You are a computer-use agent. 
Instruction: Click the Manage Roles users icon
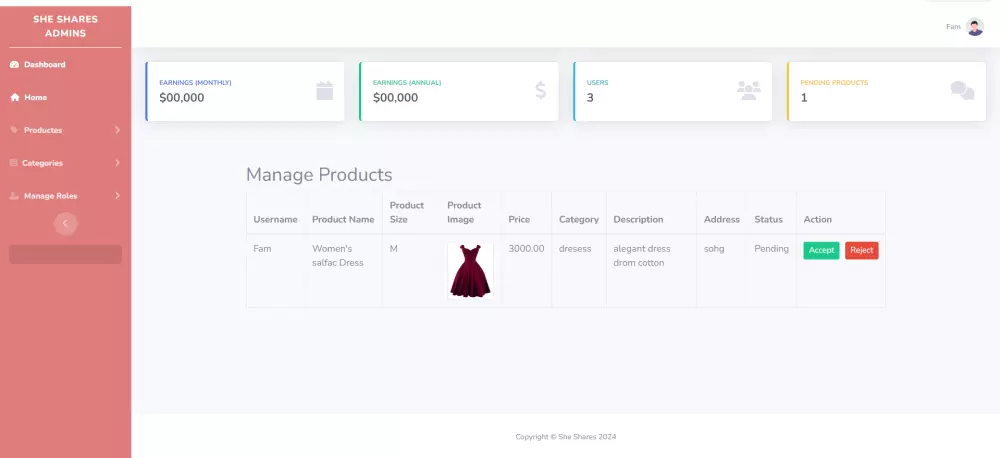14,196
